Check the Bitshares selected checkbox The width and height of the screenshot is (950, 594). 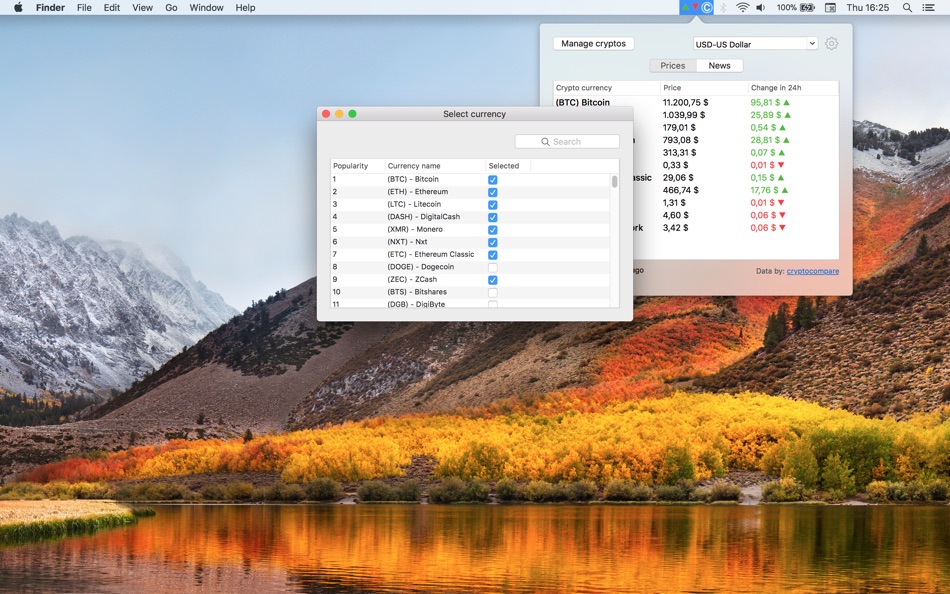click(x=493, y=292)
